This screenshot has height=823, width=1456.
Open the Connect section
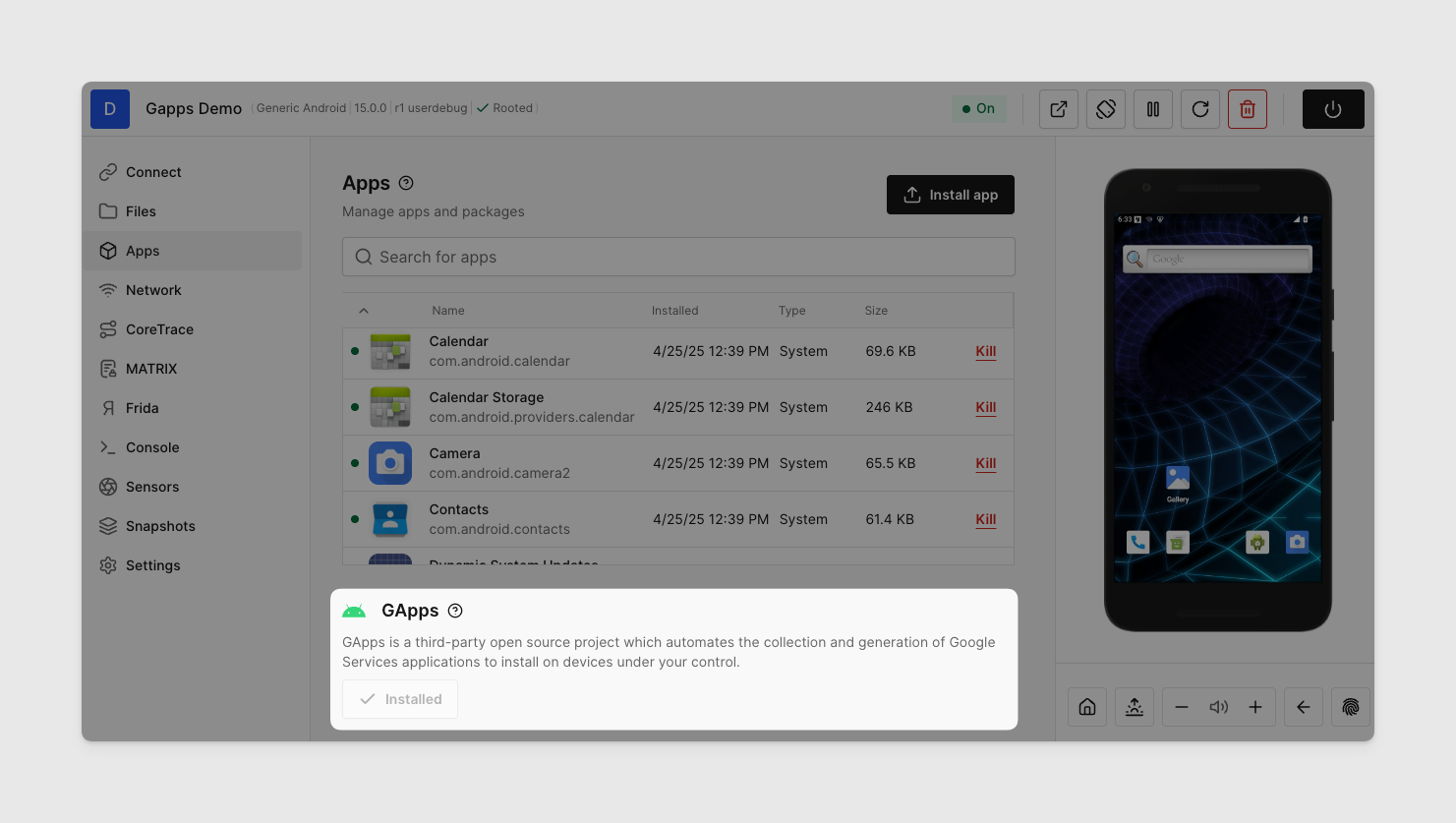pyautogui.click(x=192, y=172)
